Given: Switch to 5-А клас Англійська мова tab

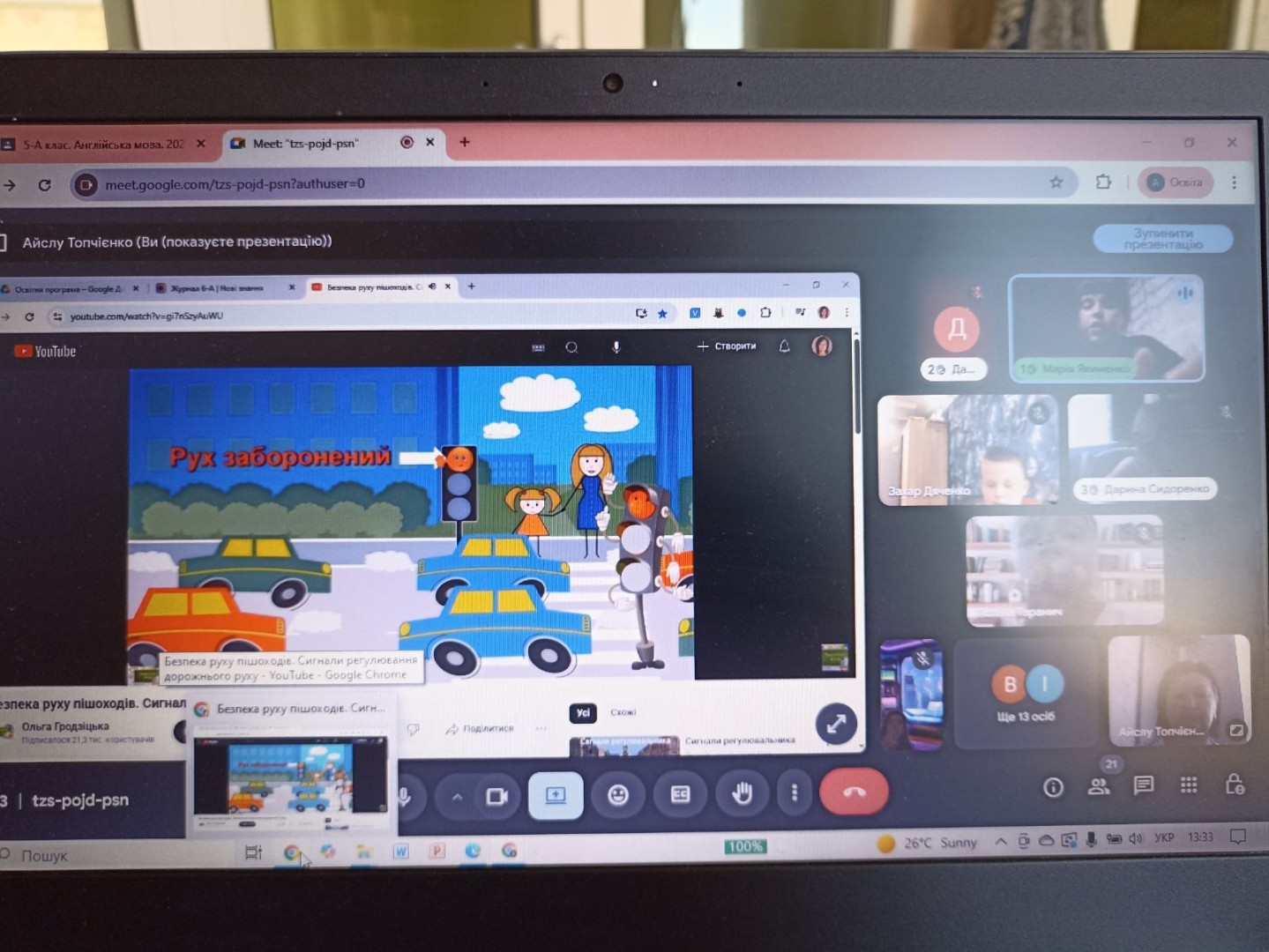Looking at the screenshot, I should [x=104, y=144].
